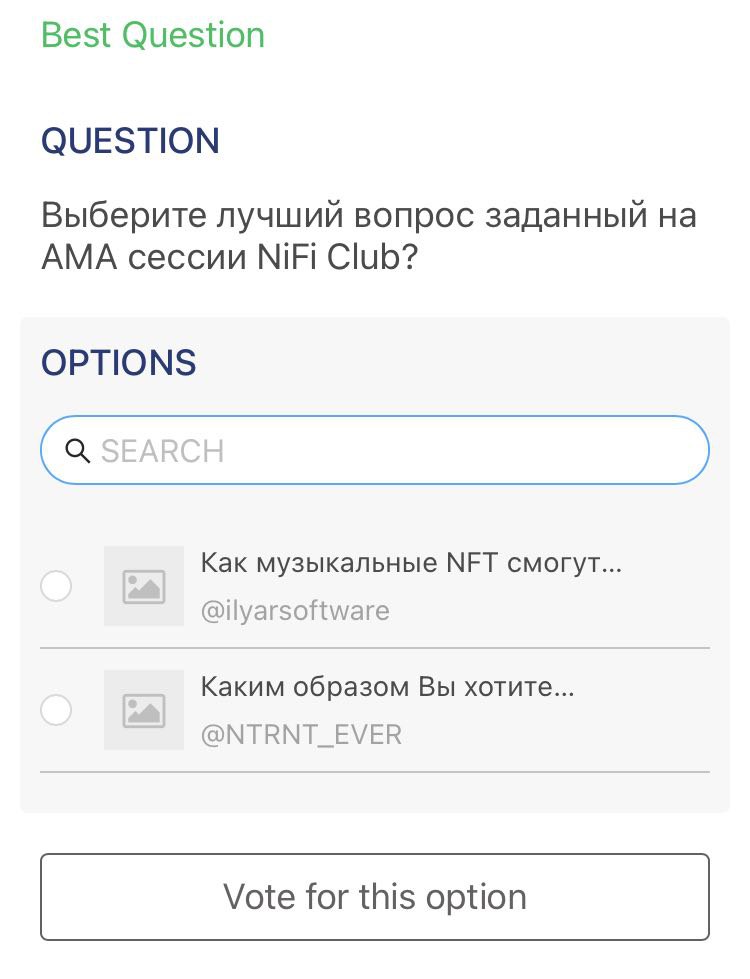Screen dimensions: 750x979
Task: Click "NiFi Club?" in the question text
Action: click(x=337, y=258)
